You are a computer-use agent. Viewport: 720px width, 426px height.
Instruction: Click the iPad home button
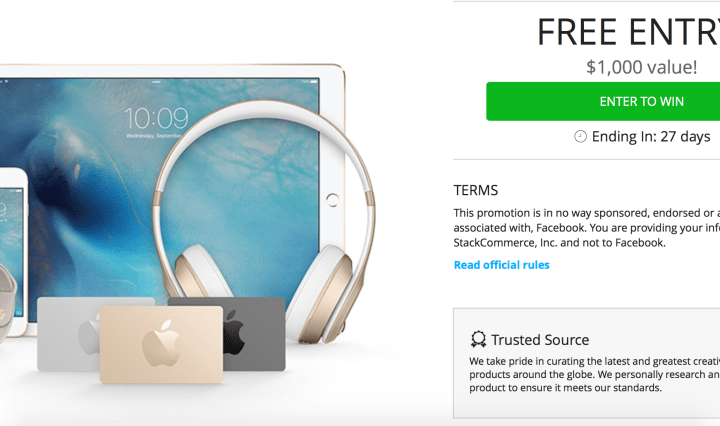tap(332, 200)
